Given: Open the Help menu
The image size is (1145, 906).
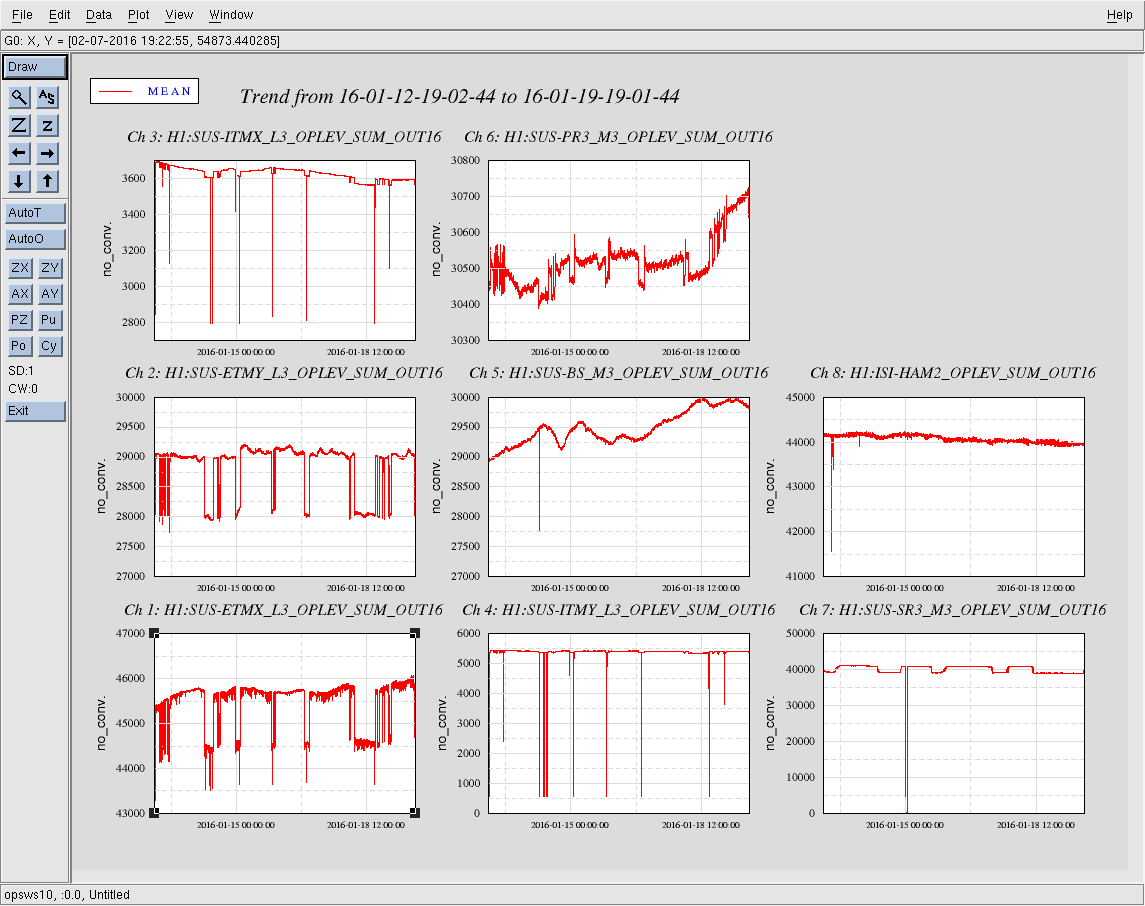Looking at the screenshot, I should (x=1119, y=15).
